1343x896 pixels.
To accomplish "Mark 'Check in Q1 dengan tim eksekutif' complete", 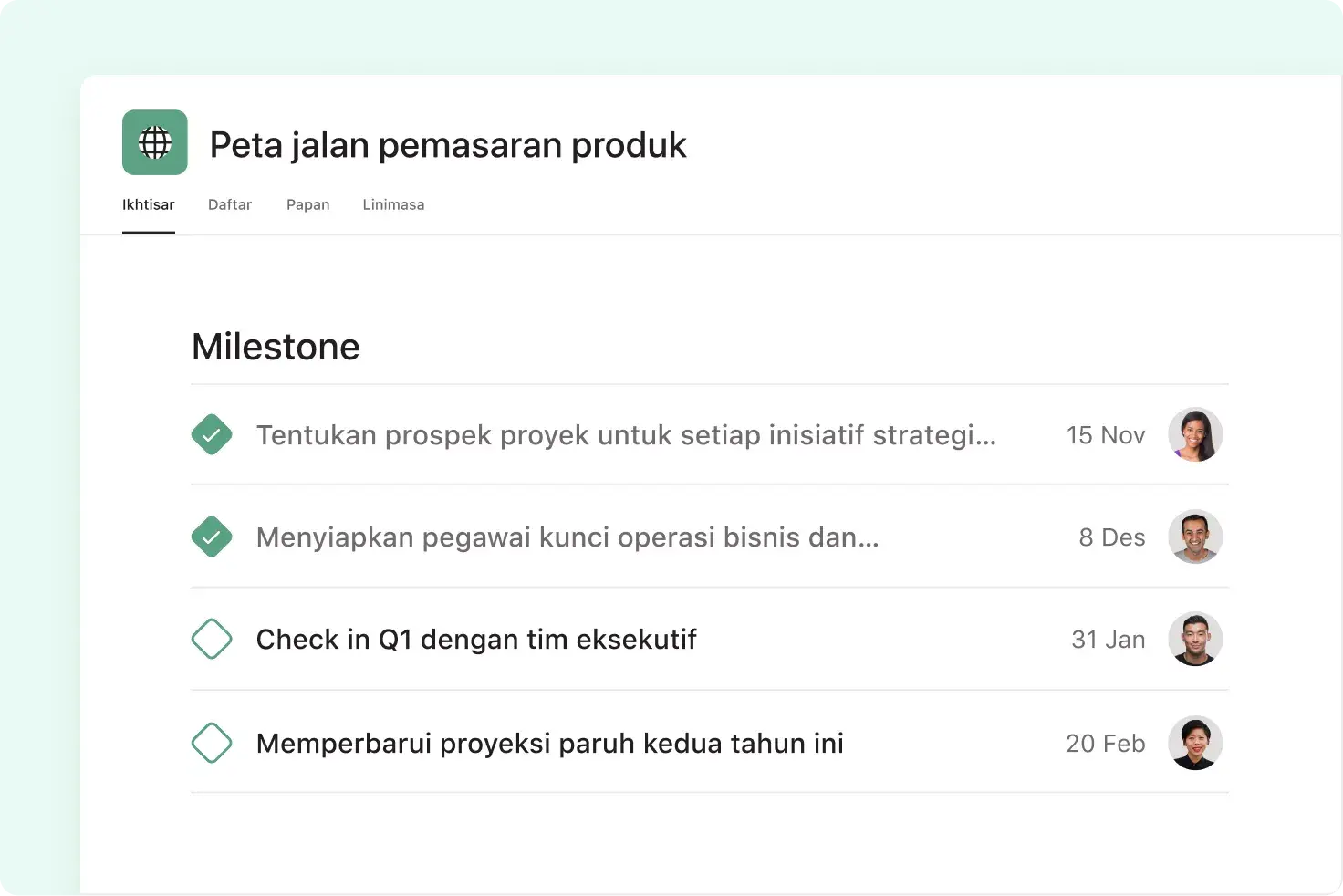I will pos(212,639).
